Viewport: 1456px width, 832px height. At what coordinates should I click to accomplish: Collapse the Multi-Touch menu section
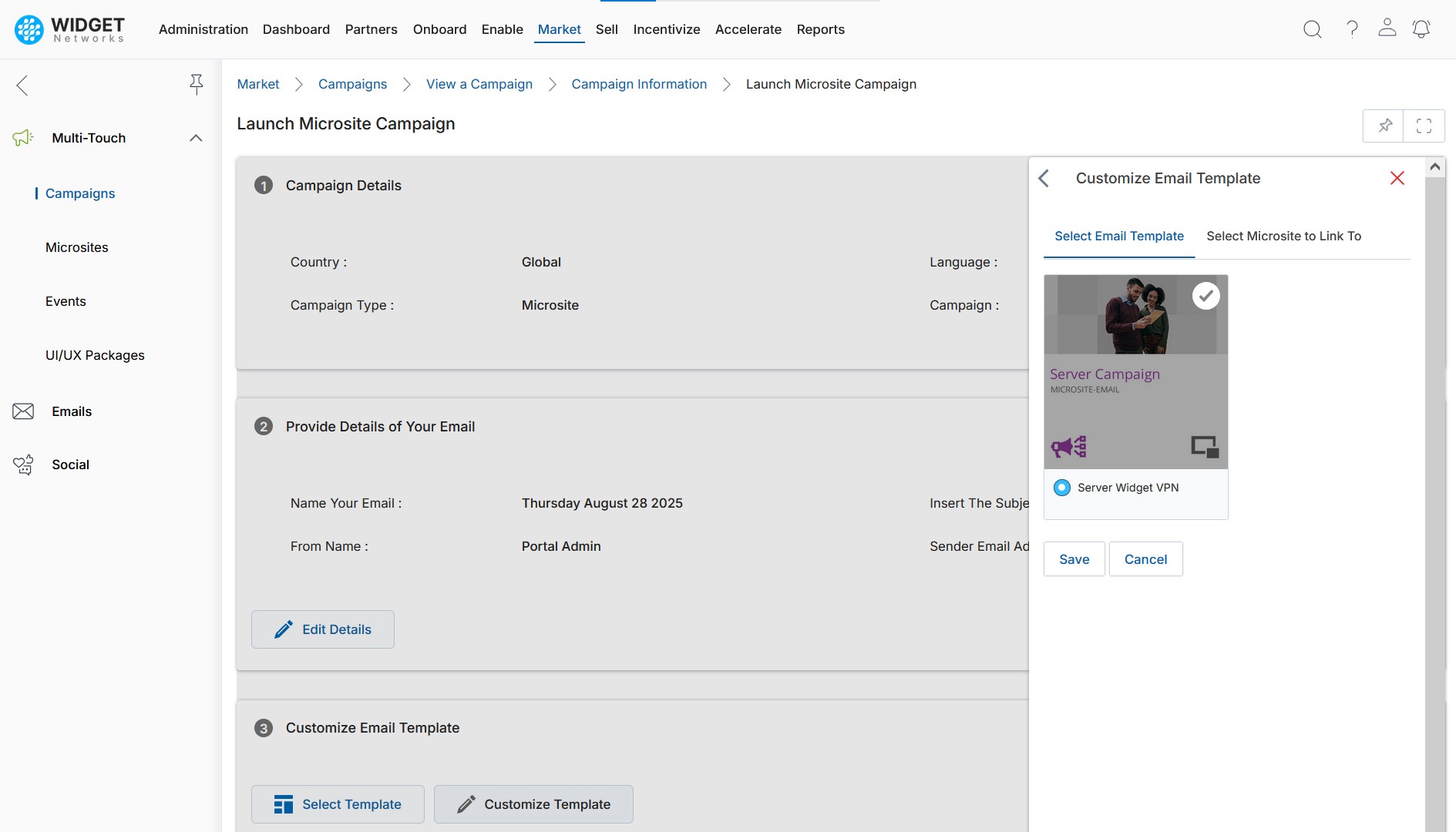coord(196,138)
